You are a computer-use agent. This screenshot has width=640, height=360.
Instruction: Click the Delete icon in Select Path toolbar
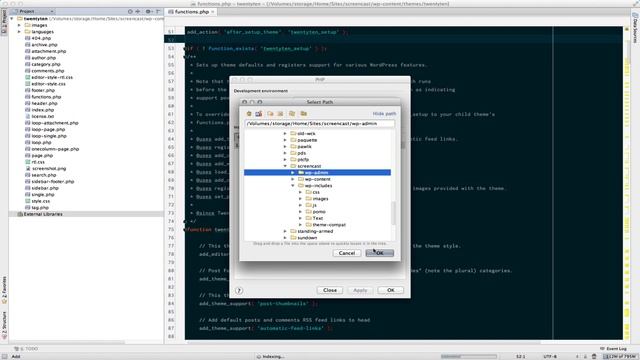coord(280,113)
